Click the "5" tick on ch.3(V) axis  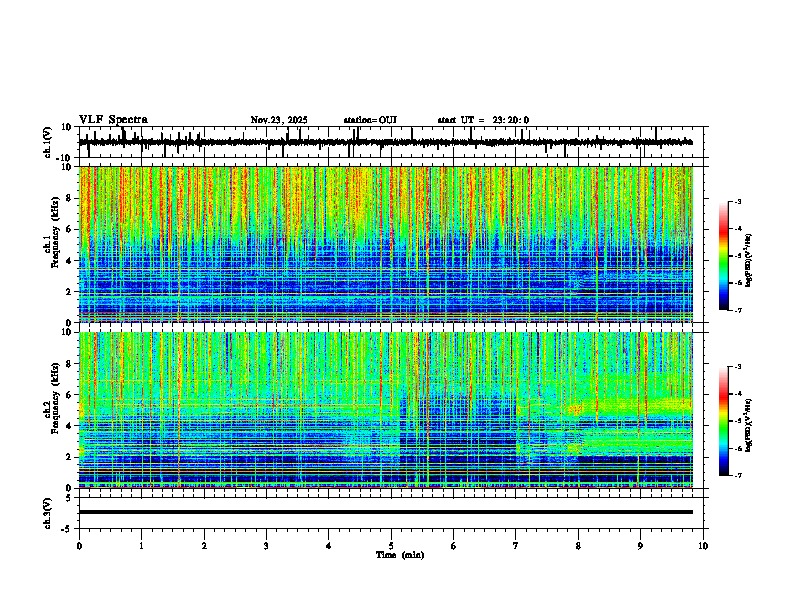tap(70, 498)
